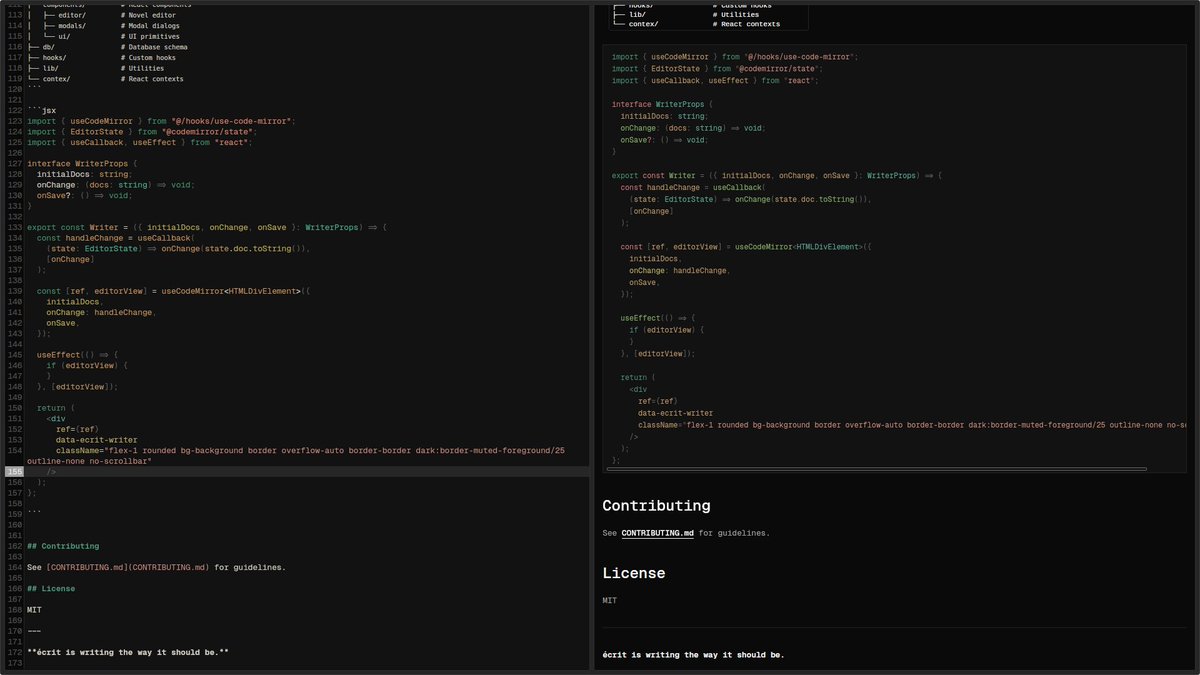
Task: Click 'interface WriterProps {' in the editor
Action: pos(82,163)
